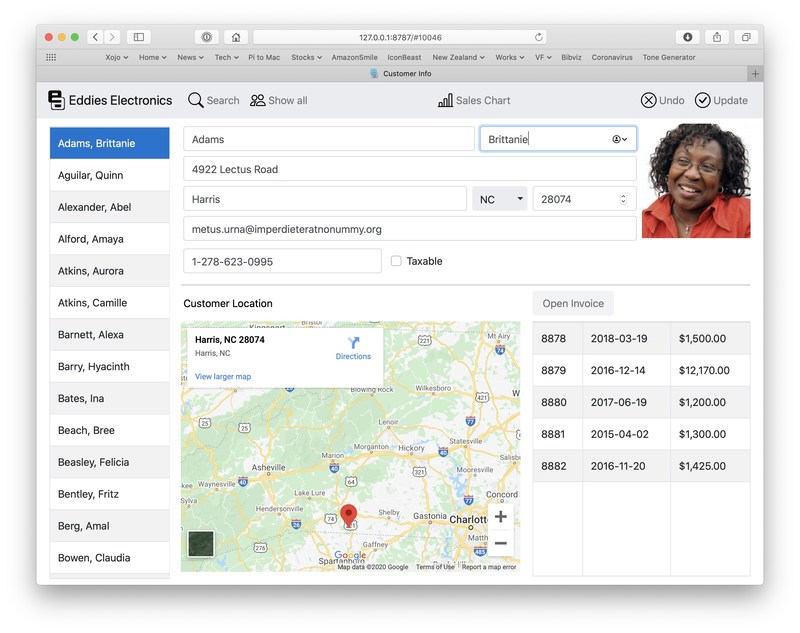Click the Update checkmark icon
Viewport: 800px width, 633px height.
coord(703,100)
